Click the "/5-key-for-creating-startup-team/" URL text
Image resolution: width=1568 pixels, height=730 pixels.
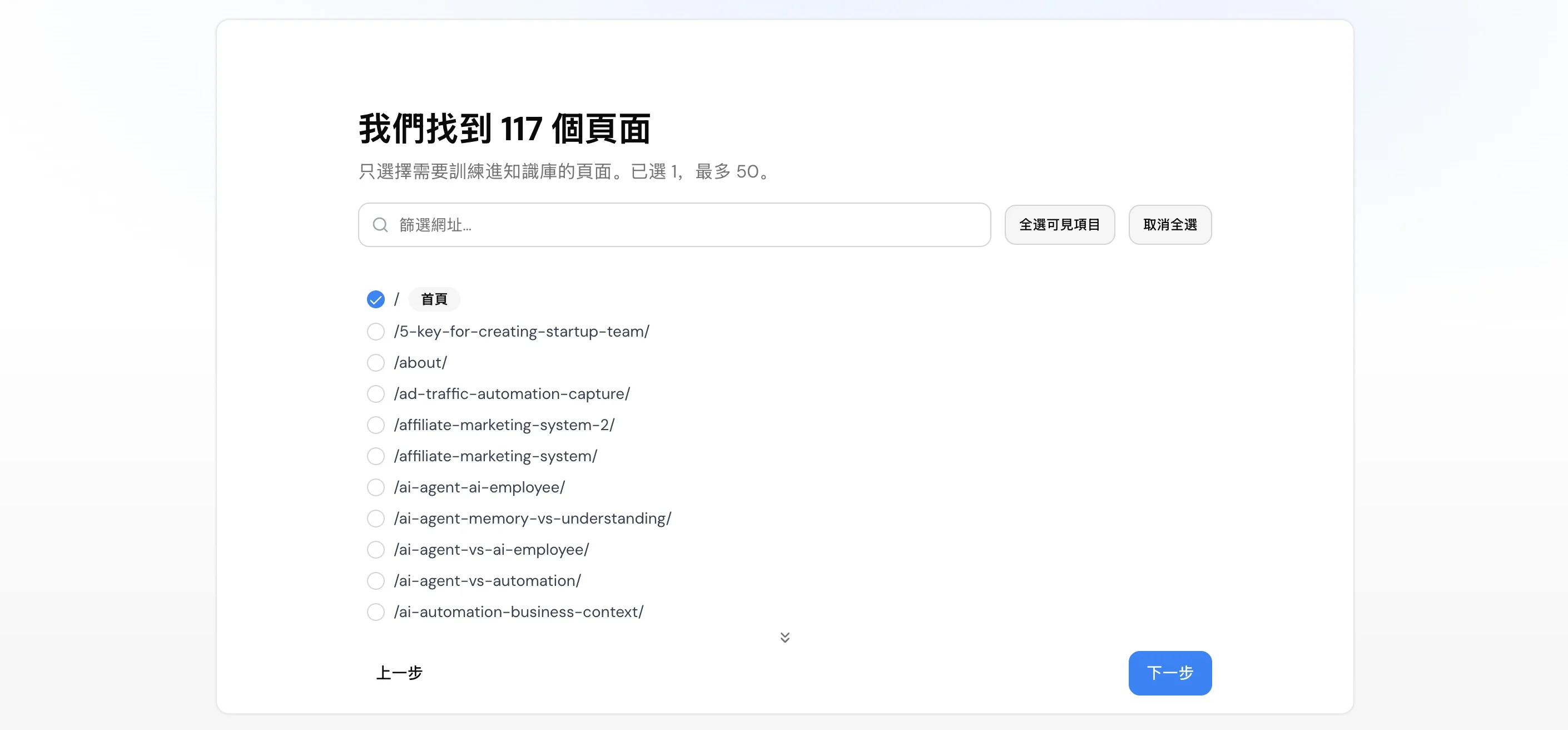522,332
